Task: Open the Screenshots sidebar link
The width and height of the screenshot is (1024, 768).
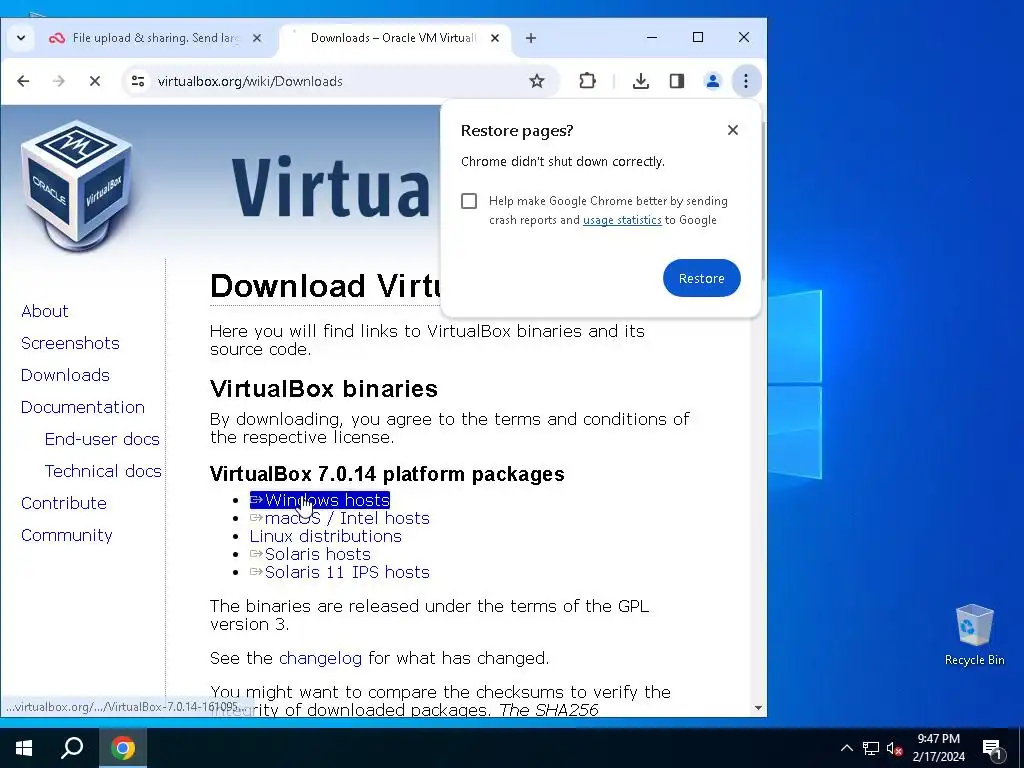Action: (70, 344)
